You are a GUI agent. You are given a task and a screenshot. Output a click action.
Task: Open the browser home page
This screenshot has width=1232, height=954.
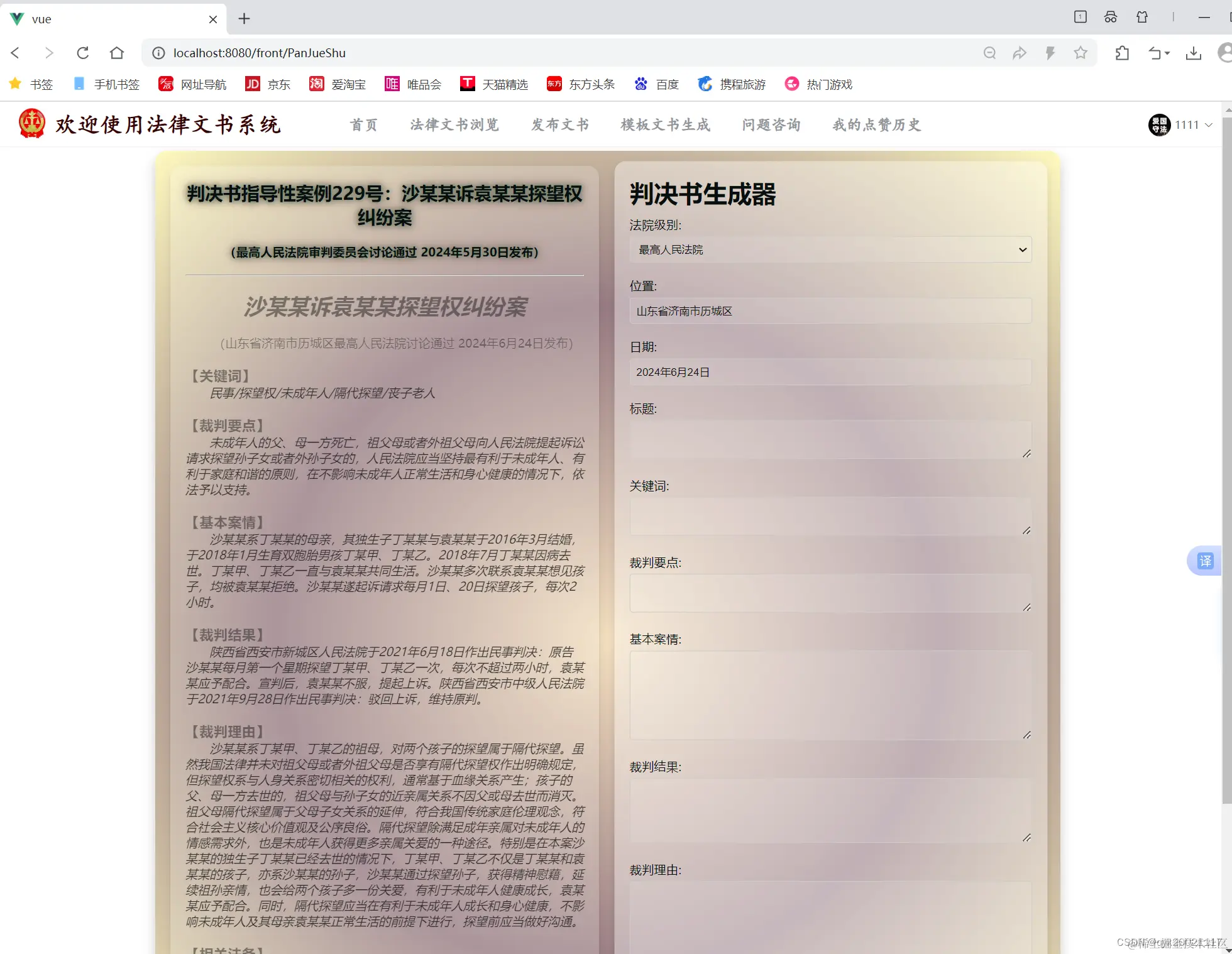(x=116, y=53)
